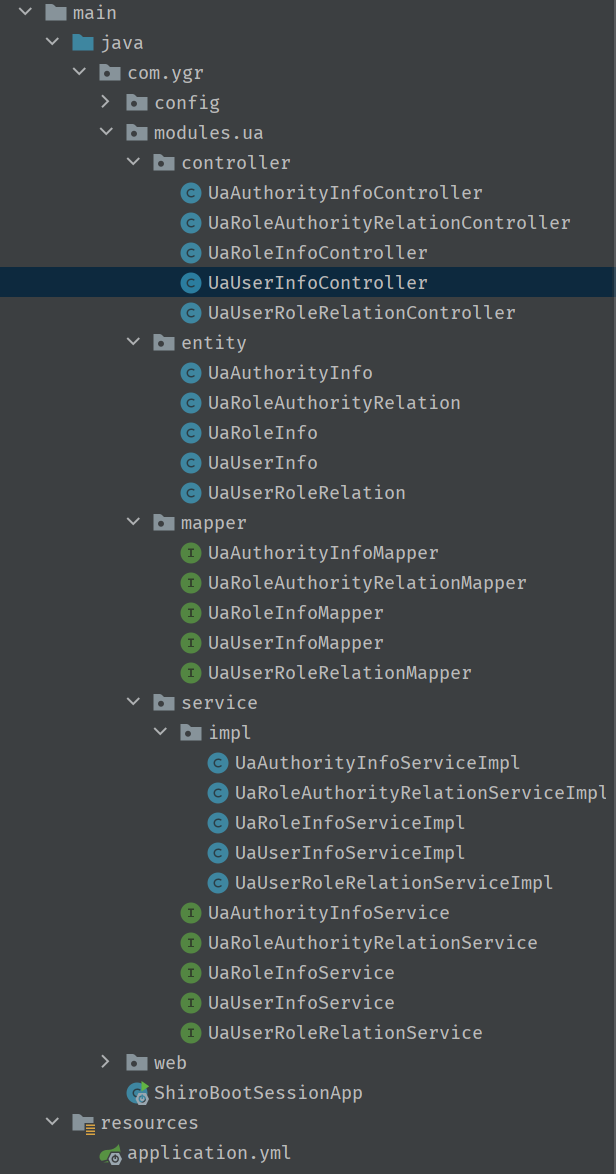Select UaRoleAuthorityRelationMapper interface
Image resolution: width=616 pixels, height=1174 pixels.
[367, 583]
